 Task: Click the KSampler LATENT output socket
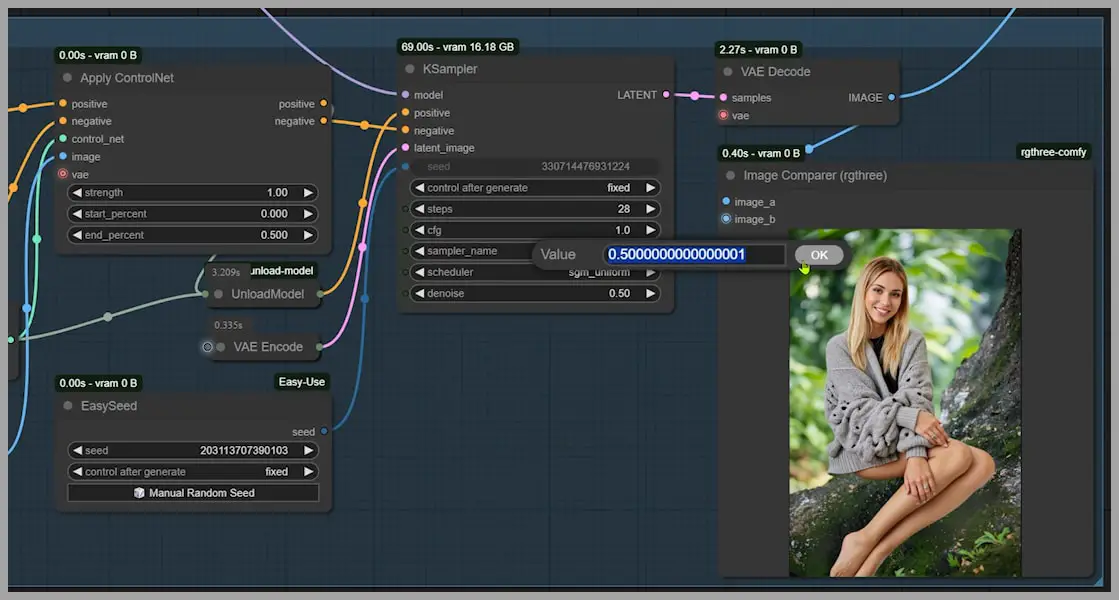(667, 94)
